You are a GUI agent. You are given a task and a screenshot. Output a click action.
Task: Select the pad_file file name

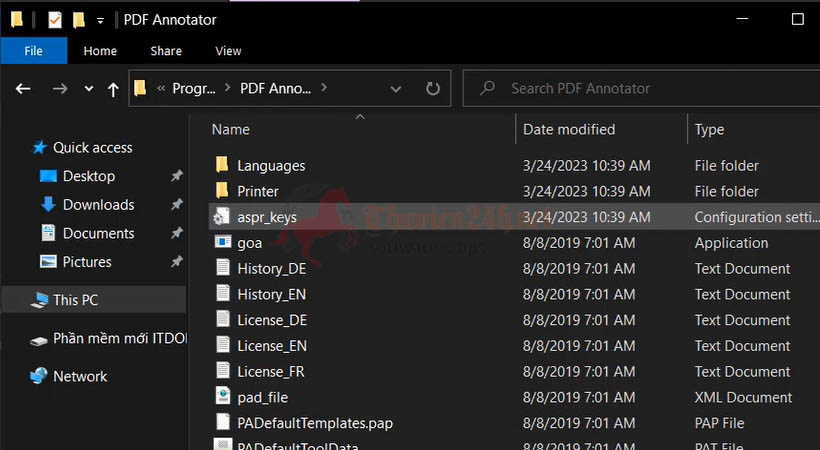point(263,398)
